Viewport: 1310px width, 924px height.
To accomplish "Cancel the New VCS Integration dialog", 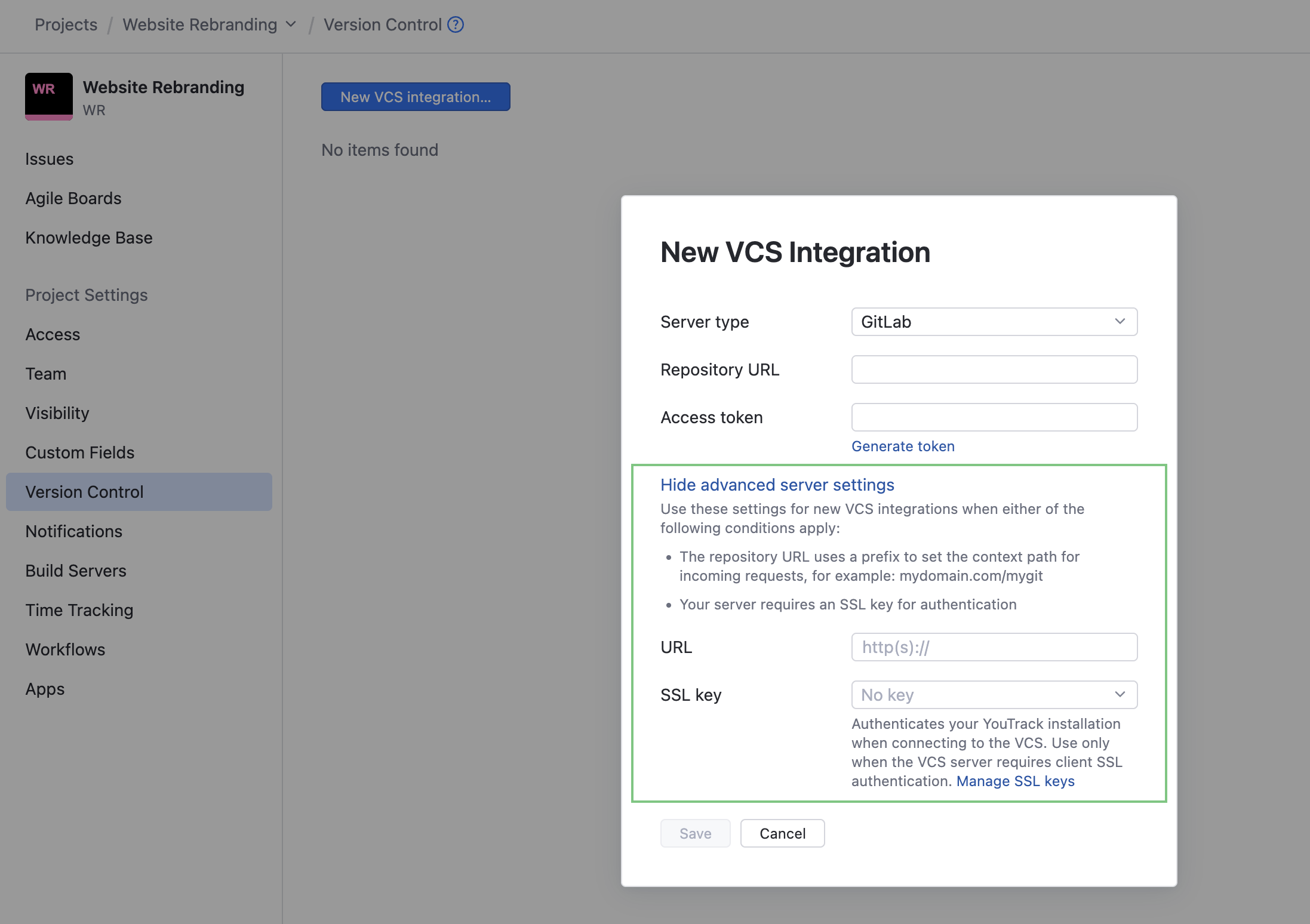I will click(x=782, y=833).
